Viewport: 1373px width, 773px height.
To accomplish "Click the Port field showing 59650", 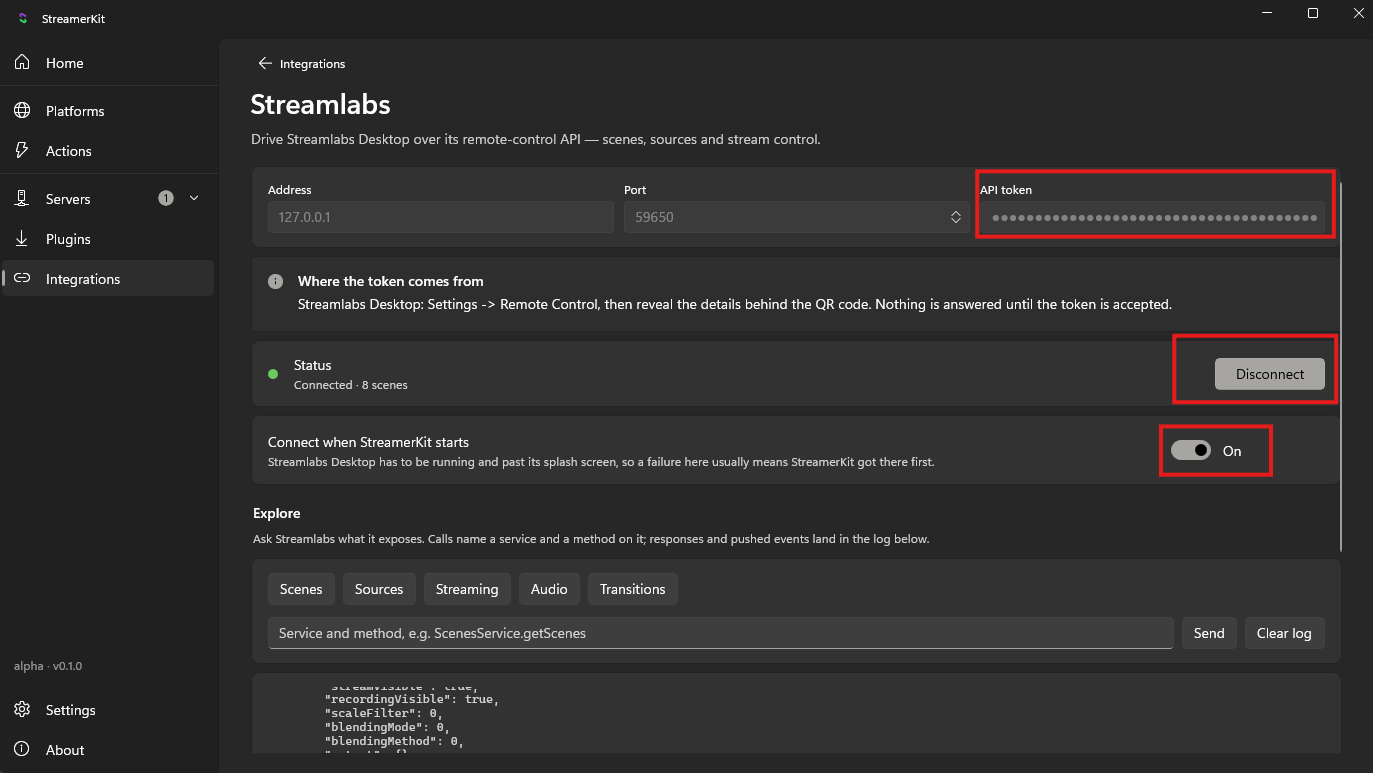I will pos(797,217).
